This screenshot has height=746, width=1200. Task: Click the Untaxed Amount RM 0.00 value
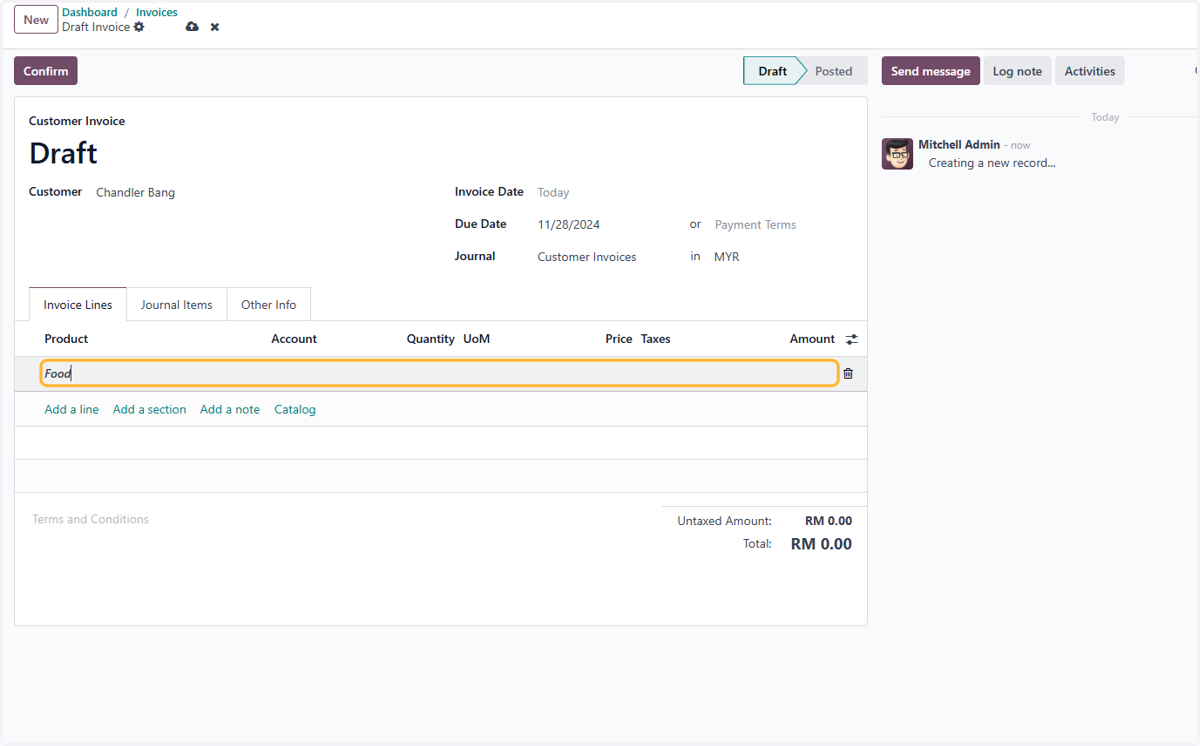828,521
